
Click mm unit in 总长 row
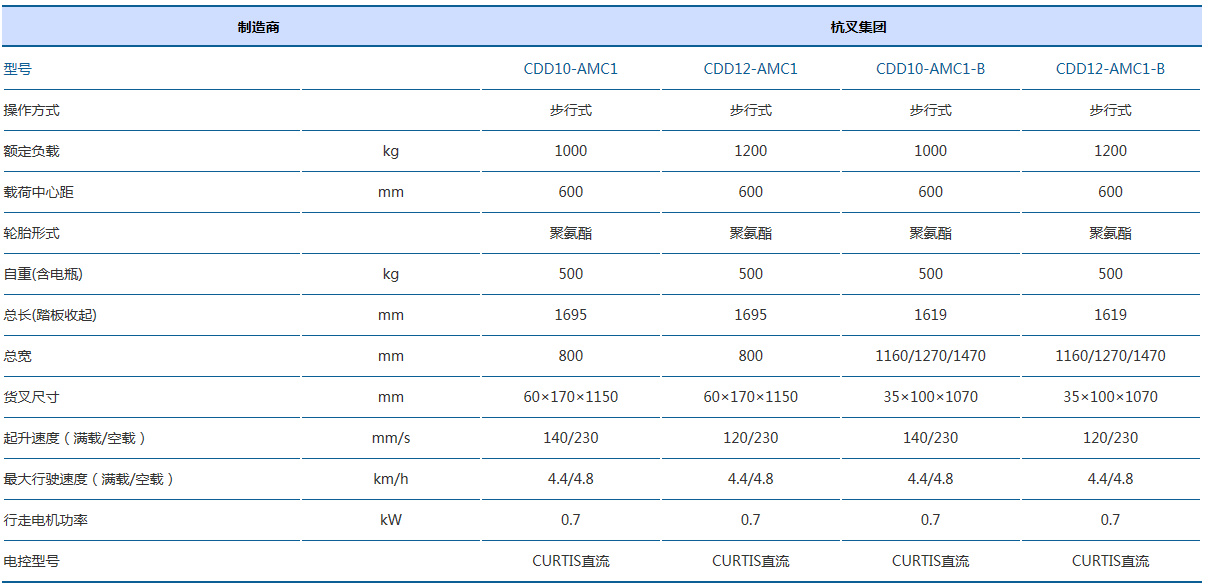coord(391,315)
